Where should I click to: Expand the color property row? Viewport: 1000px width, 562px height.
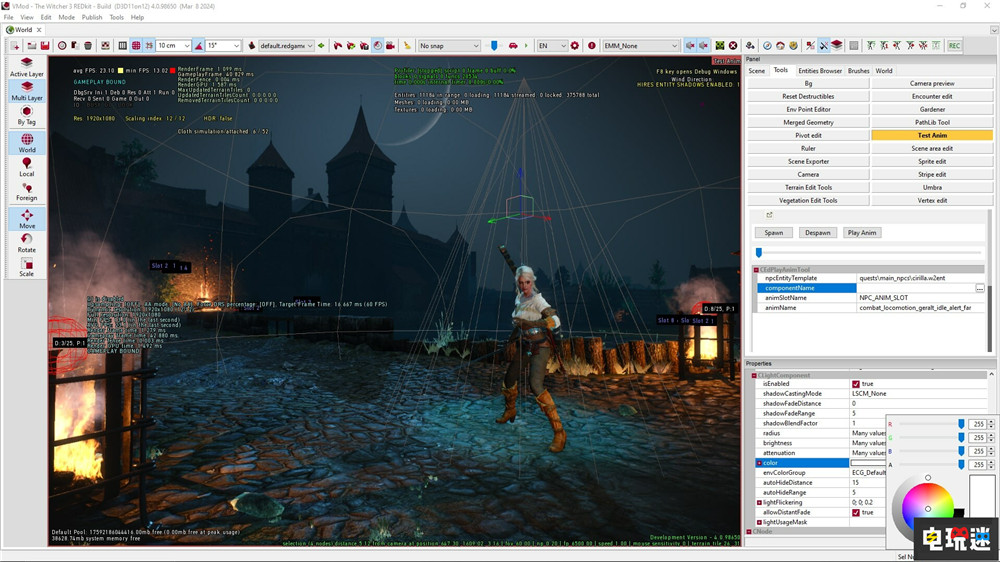coord(759,463)
